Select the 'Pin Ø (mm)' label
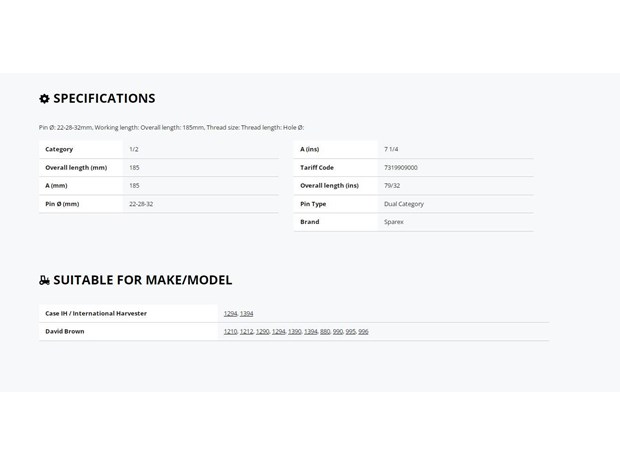 62,204
